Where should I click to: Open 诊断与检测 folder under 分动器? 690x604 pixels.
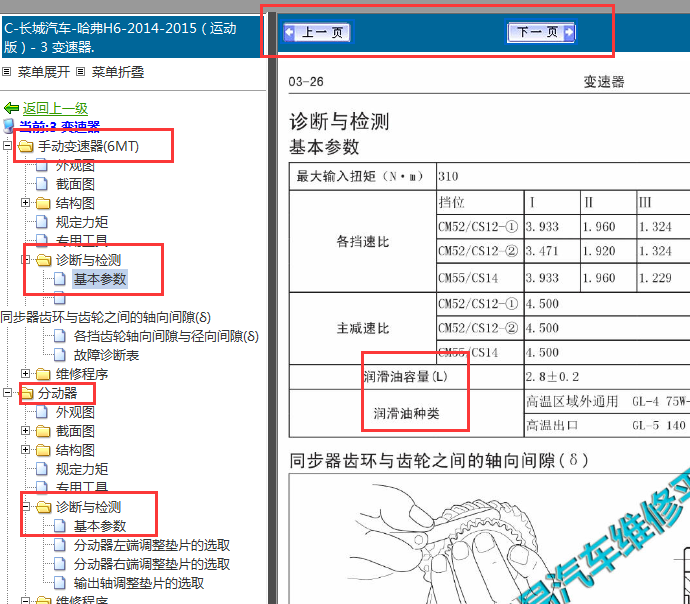pyautogui.click(x=88, y=507)
